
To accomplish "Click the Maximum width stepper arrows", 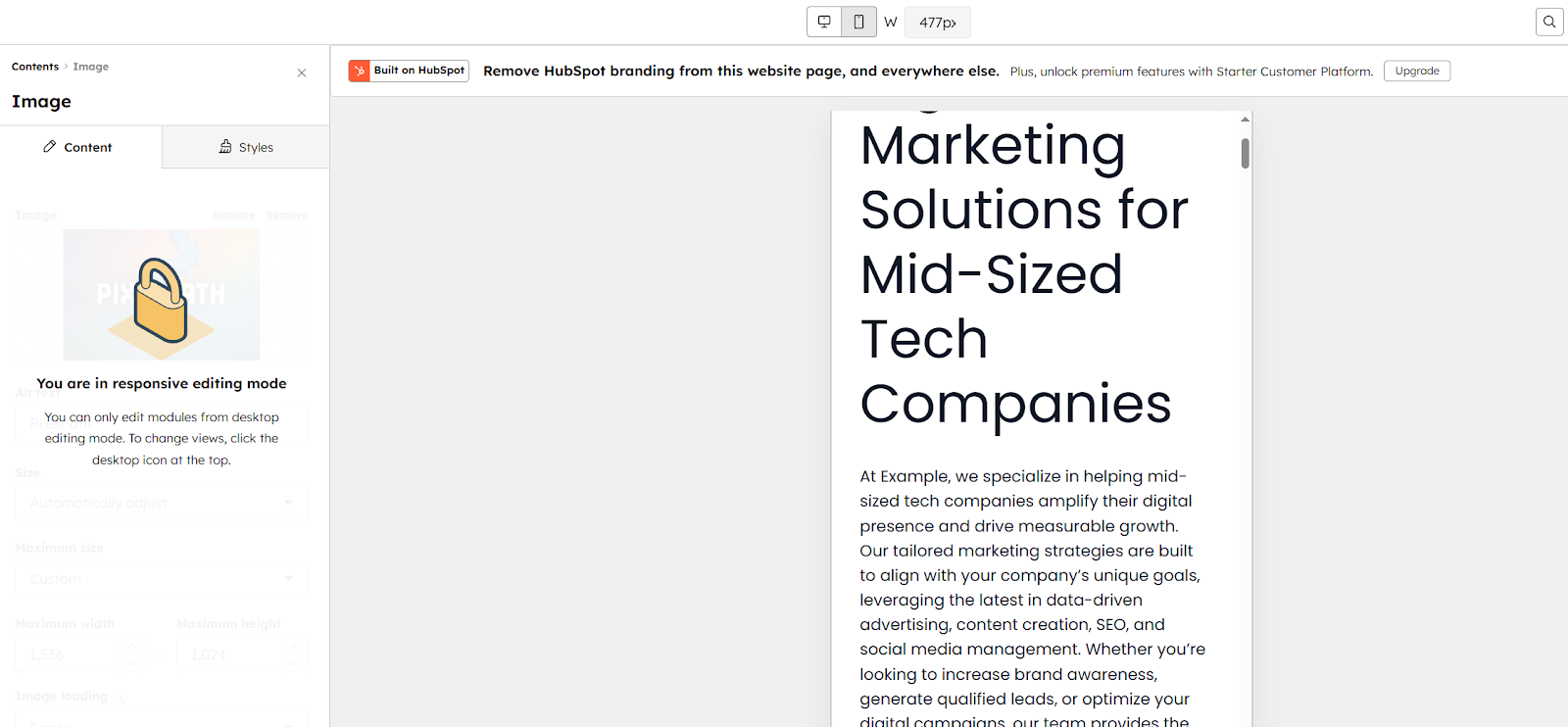I will tap(132, 654).
